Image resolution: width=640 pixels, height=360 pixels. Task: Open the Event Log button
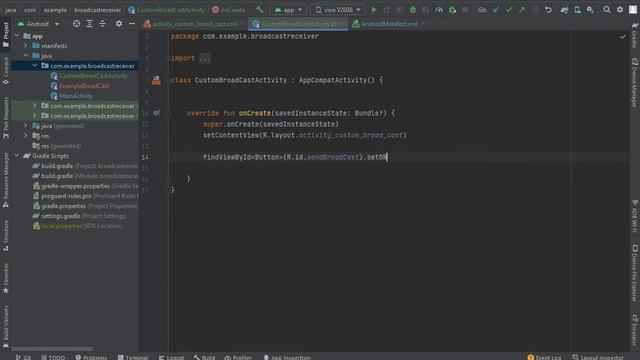tap(544, 357)
